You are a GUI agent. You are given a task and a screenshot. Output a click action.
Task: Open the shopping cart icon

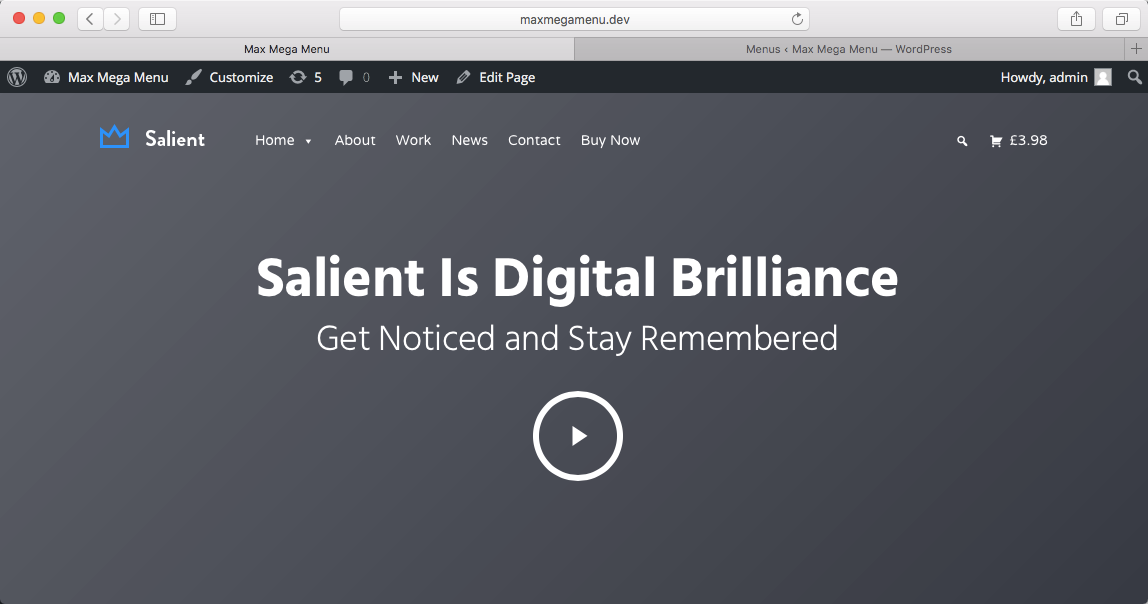click(996, 141)
